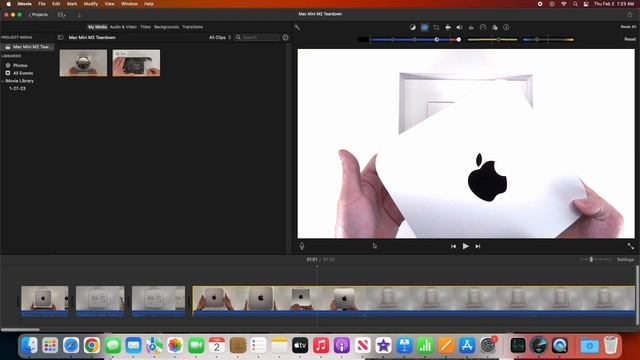640x360 pixels.
Task: Skip to the next clip
Action: click(478, 246)
